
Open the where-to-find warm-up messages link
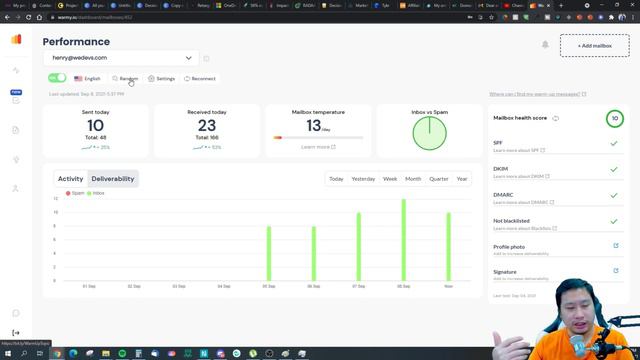click(538, 94)
